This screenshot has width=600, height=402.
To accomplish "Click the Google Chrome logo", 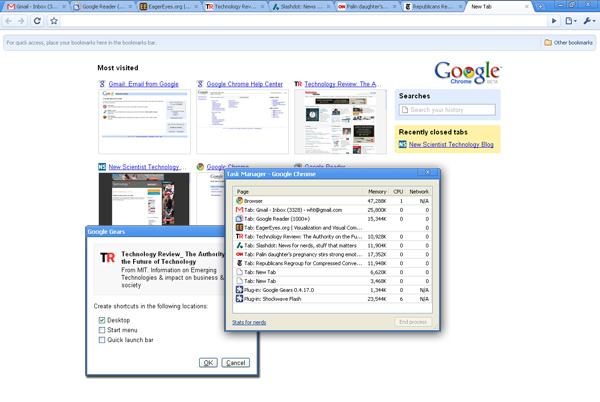I will tap(467, 73).
